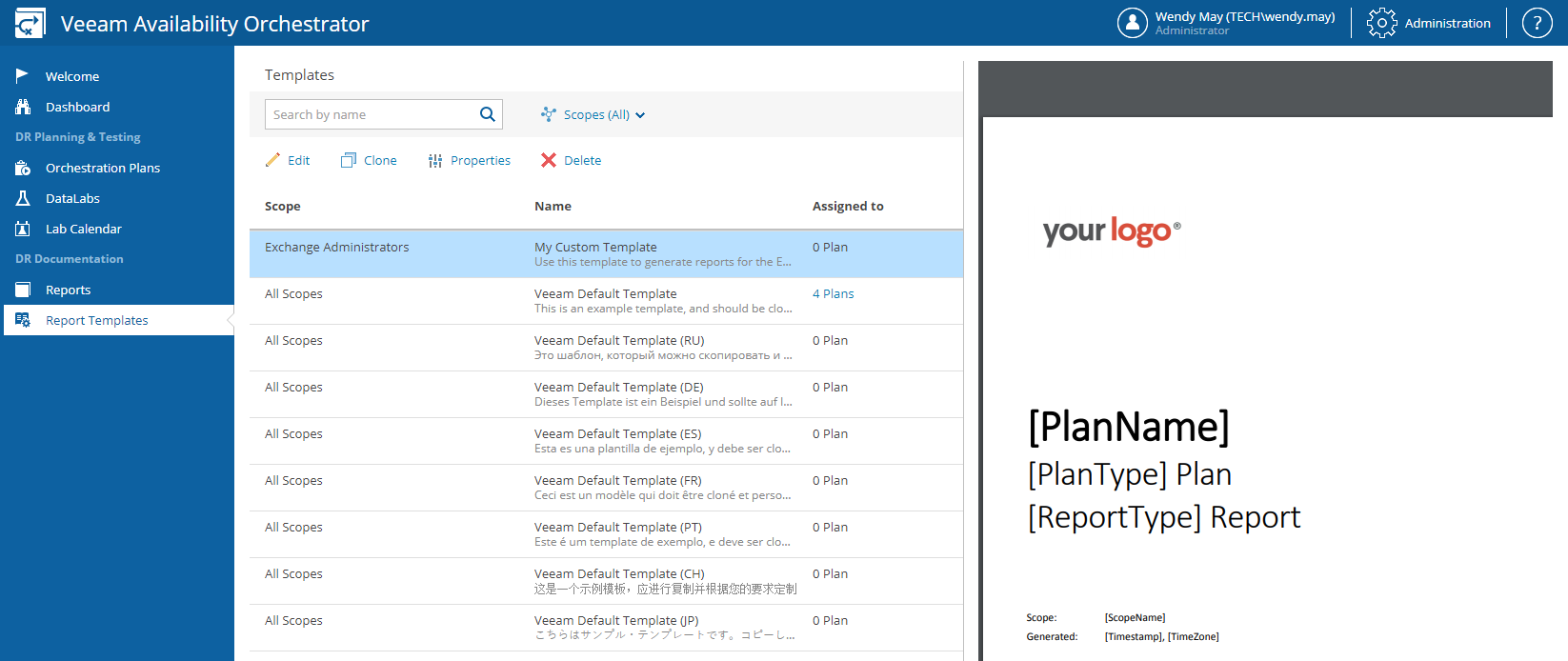Click the Wendy May user avatar
Image resolution: width=1568 pixels, height=661 pixels.
pos(1132,23)
